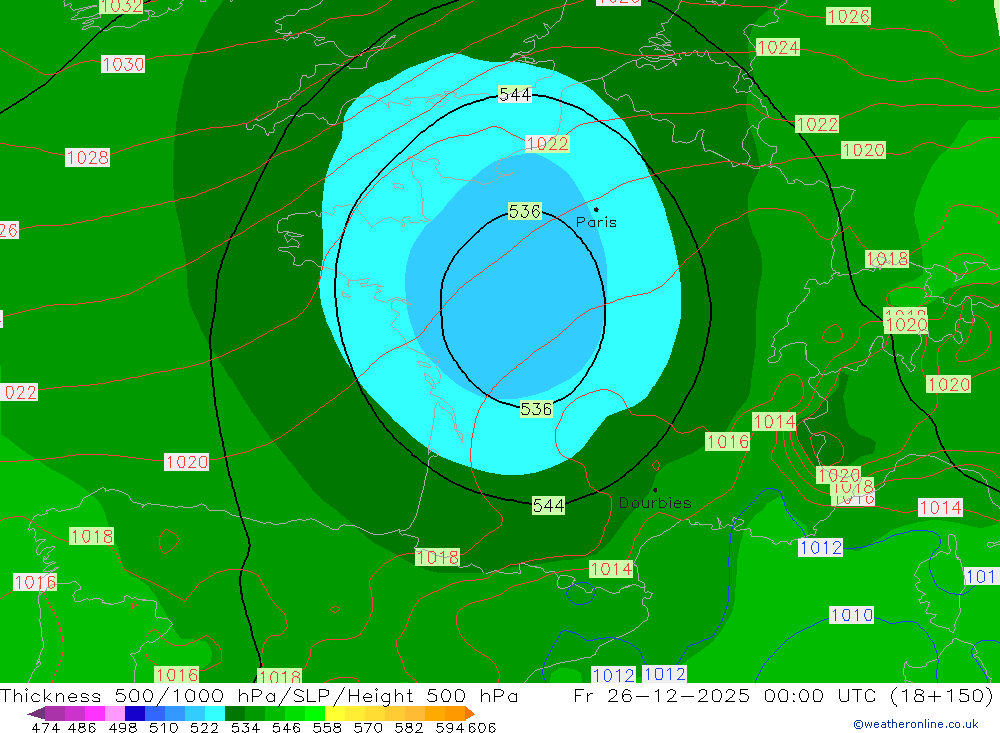Click the 606 legend value
The width and height of the screenshot is (1000, 733).
[482, 728]
